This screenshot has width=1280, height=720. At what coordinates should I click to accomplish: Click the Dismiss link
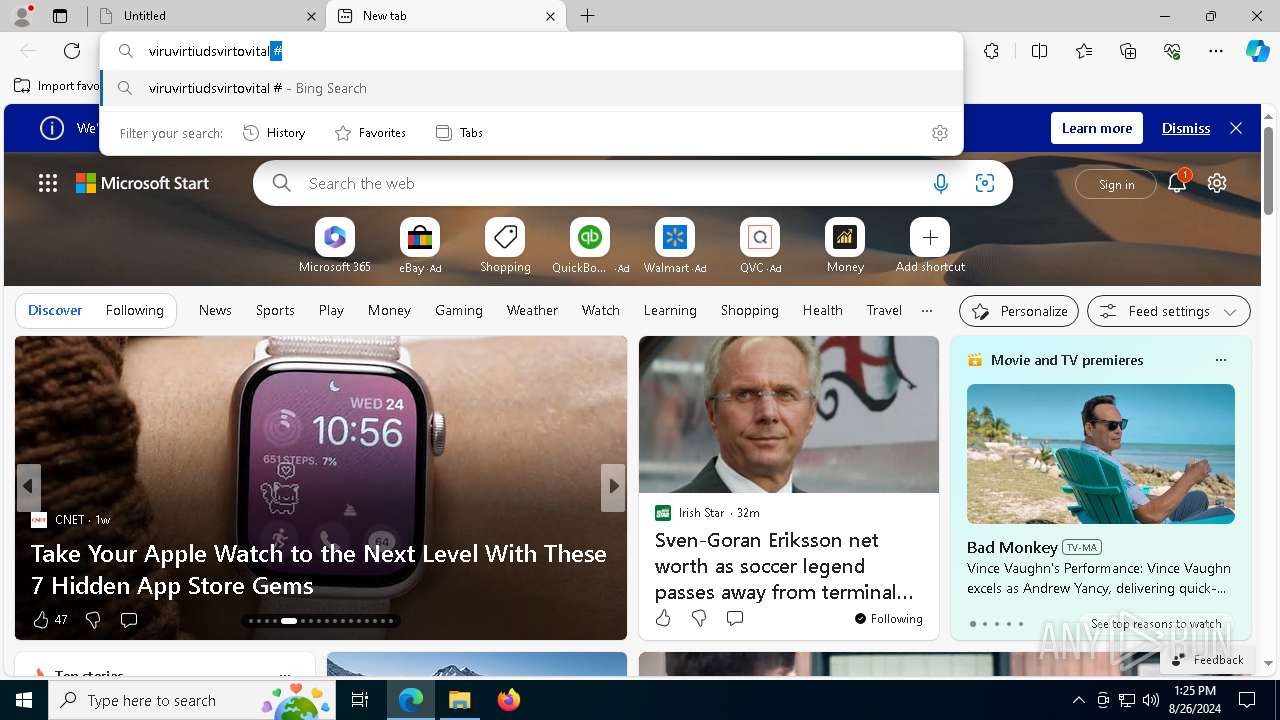1186,128
